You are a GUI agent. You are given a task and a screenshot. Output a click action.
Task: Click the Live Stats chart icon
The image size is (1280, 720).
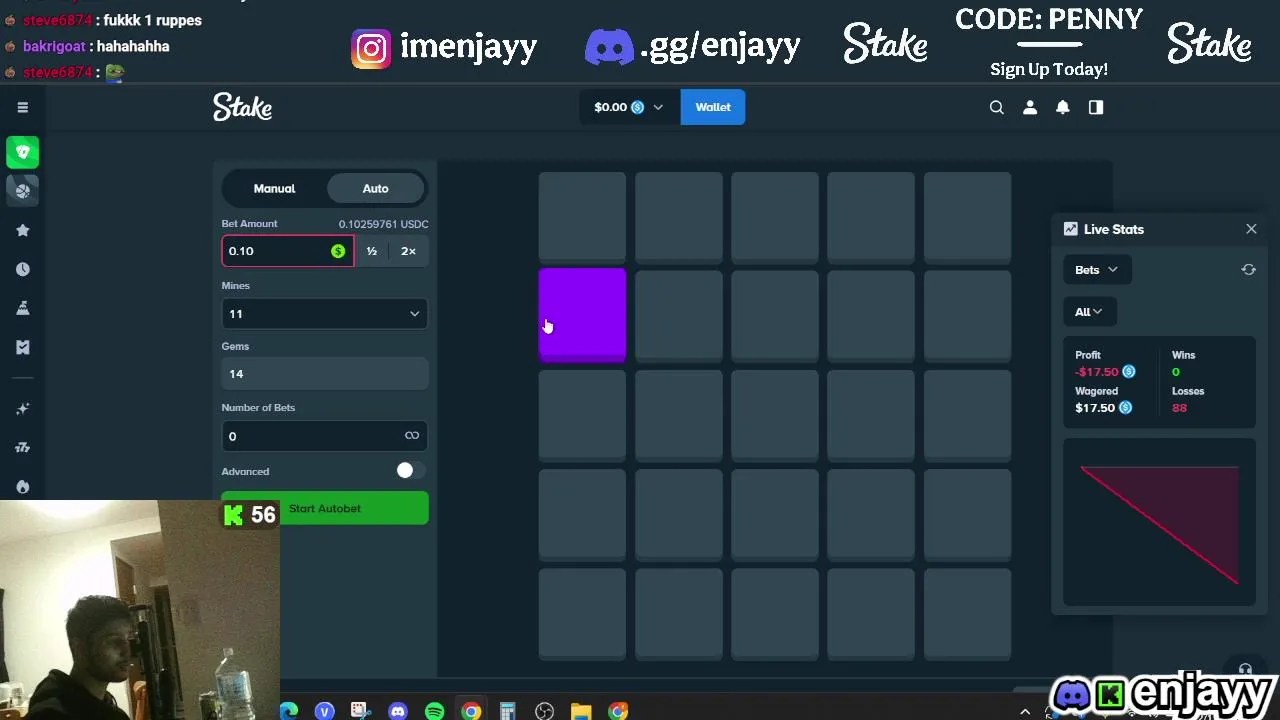(1070, 229)
